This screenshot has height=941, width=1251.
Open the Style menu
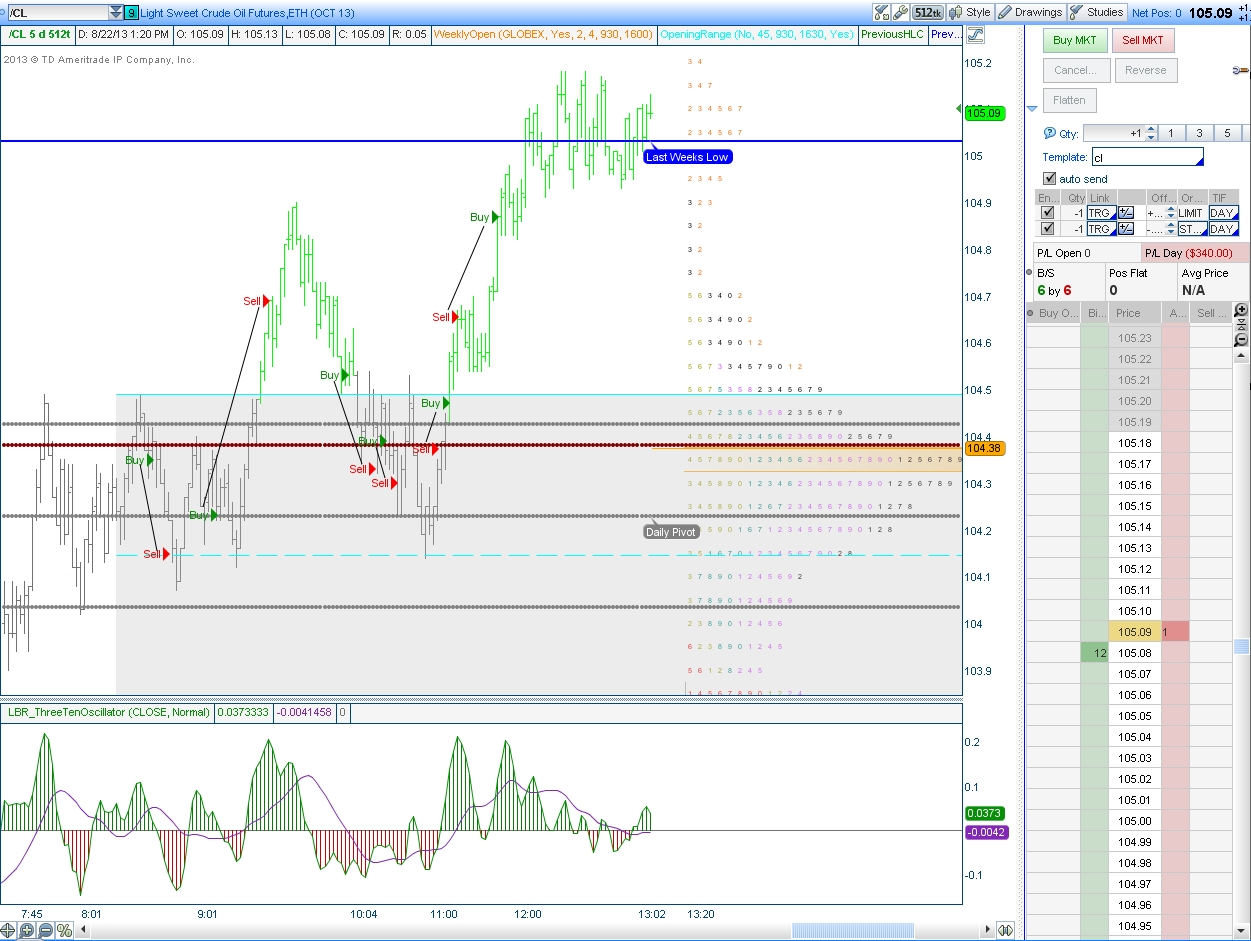[x=971, y=12]
